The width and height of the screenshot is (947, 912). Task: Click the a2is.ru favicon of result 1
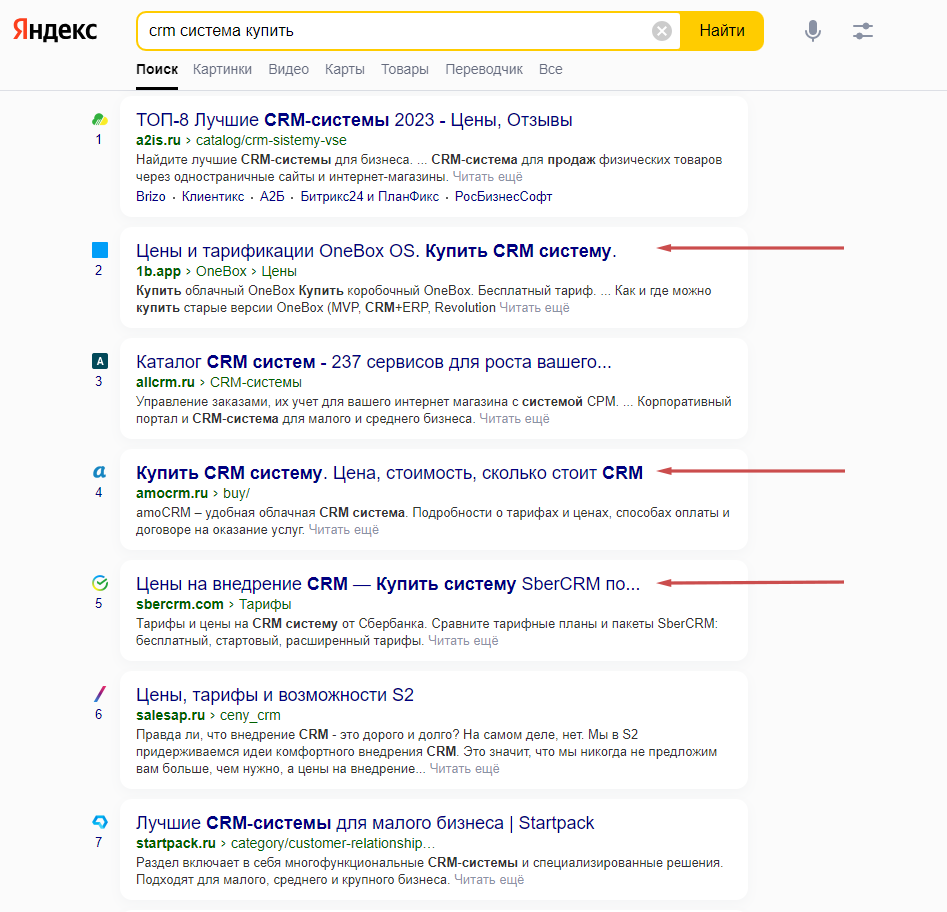coord(99,120)
